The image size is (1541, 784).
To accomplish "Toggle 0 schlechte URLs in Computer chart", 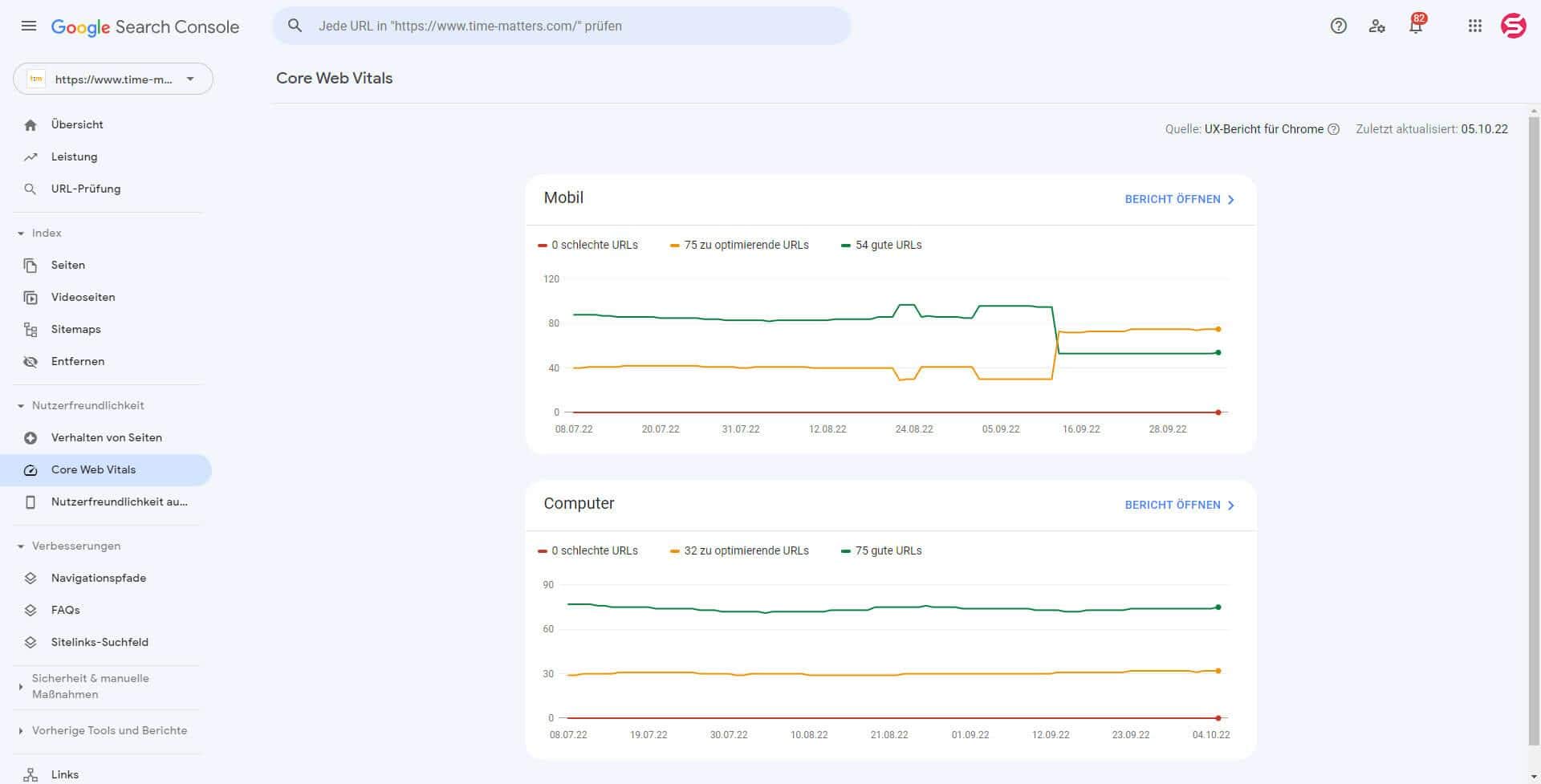I will 592,550.
